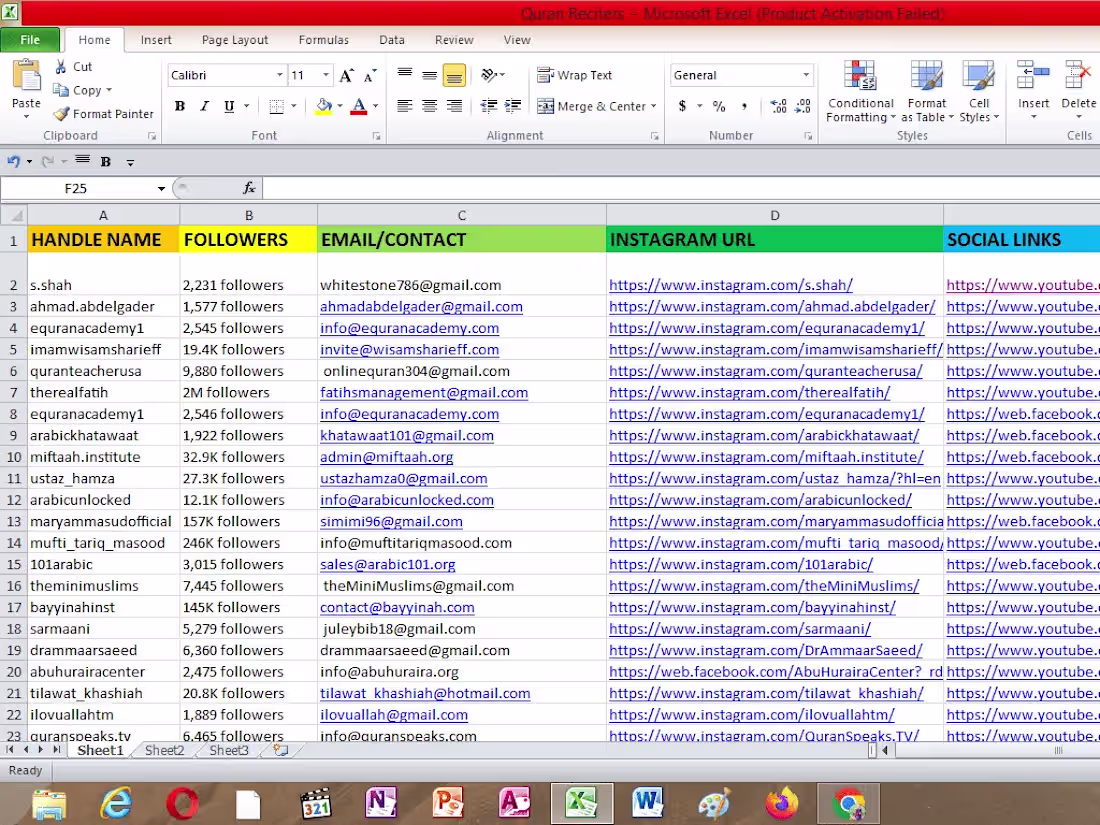Click the insert function fx icon

coord(249,188)
